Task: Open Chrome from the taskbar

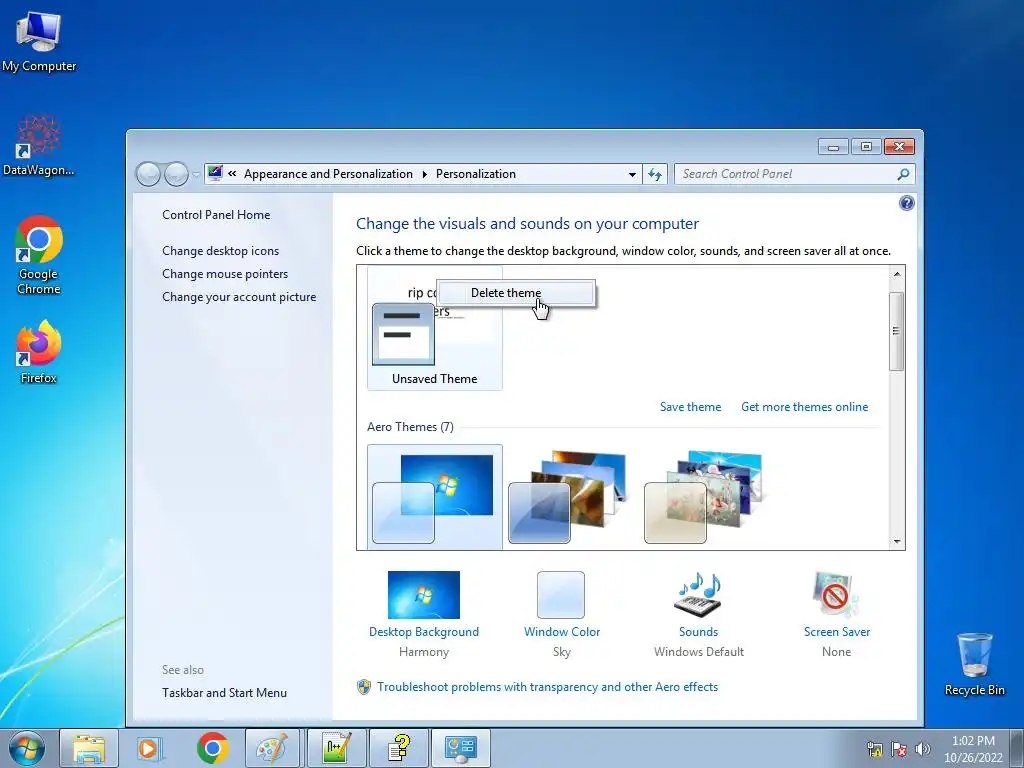Action: pos(212,748)
